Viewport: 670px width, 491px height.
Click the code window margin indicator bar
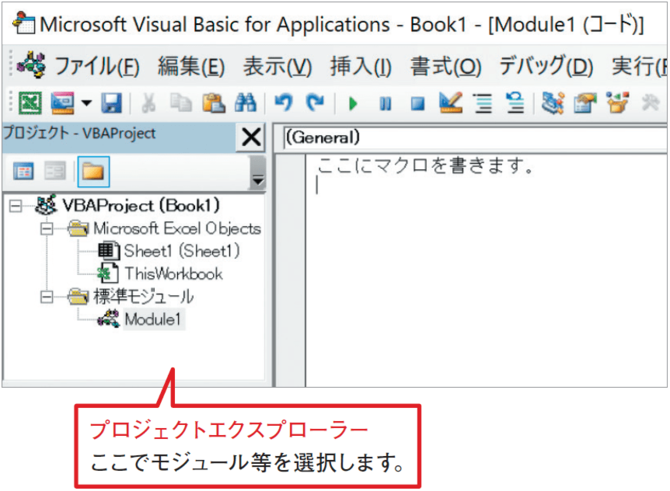pos(291,270)
